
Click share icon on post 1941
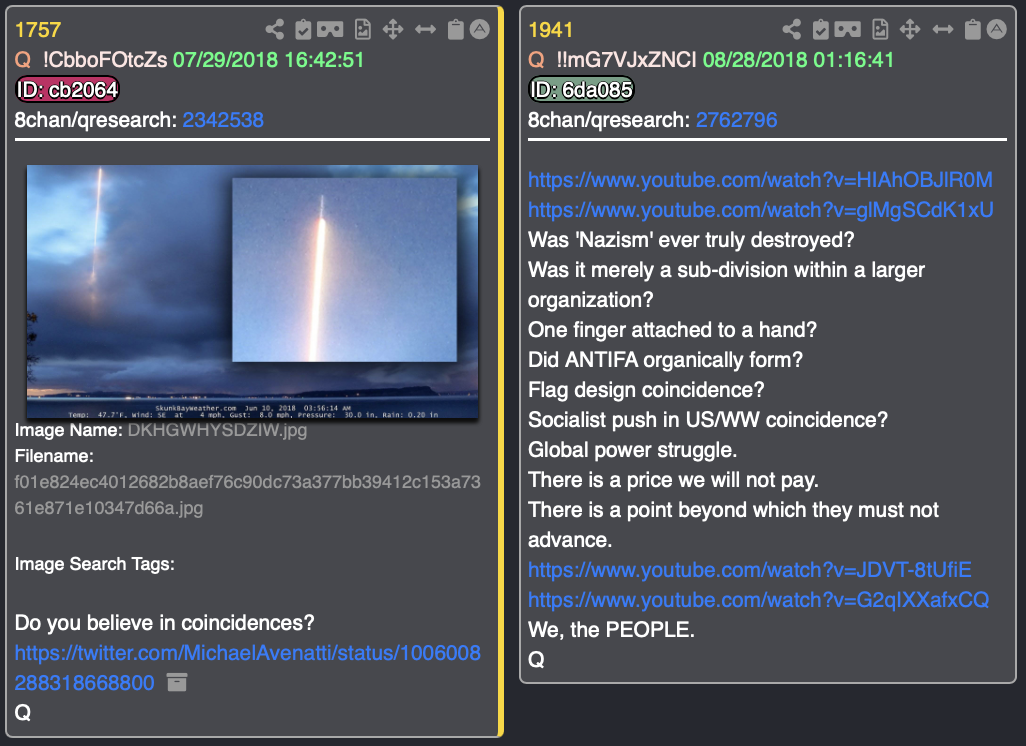pos(792,29)
